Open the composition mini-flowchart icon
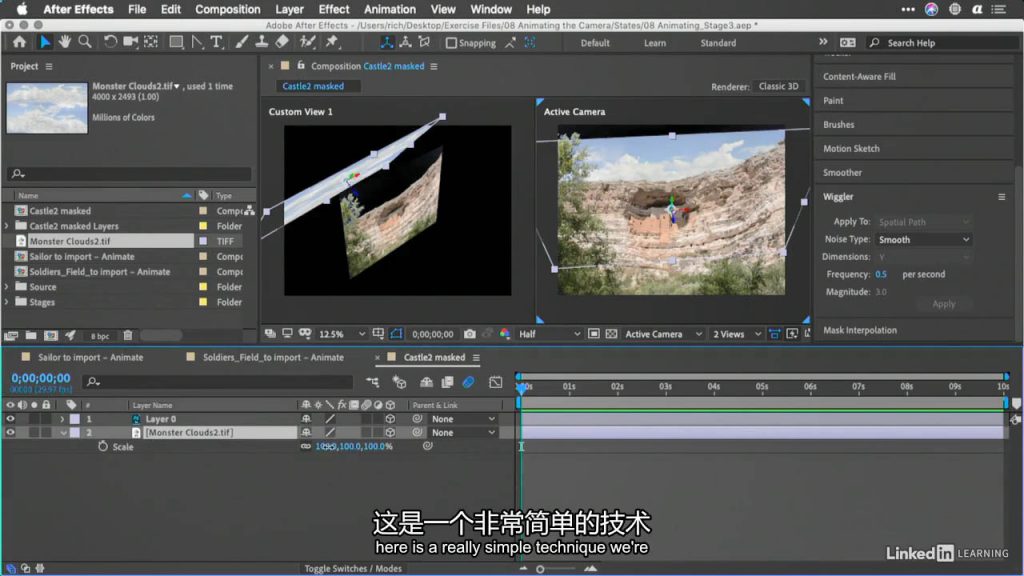The height and width of the screenshot is (576, 1024). coord(372,382)
